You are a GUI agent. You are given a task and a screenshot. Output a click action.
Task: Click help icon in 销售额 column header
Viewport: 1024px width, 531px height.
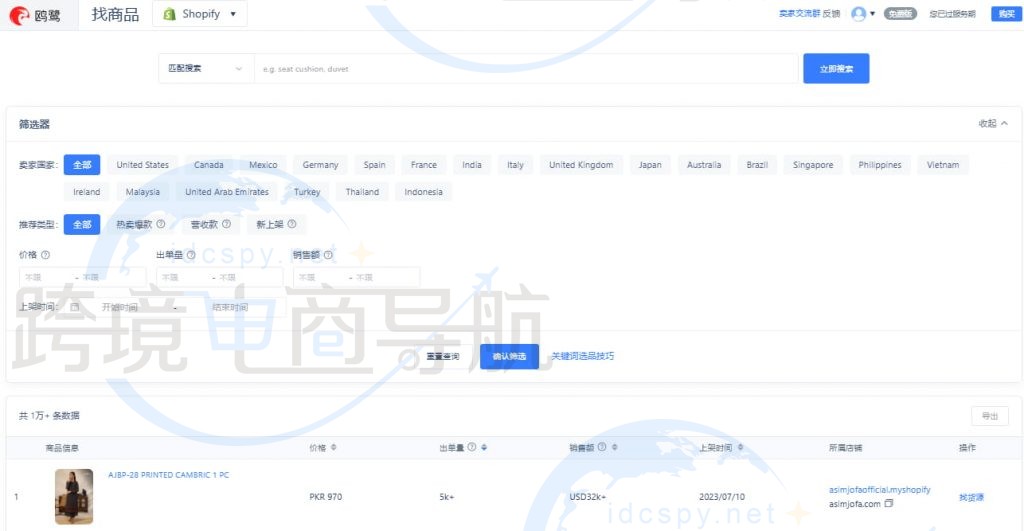pyautogui.click(x=602, y=447)
